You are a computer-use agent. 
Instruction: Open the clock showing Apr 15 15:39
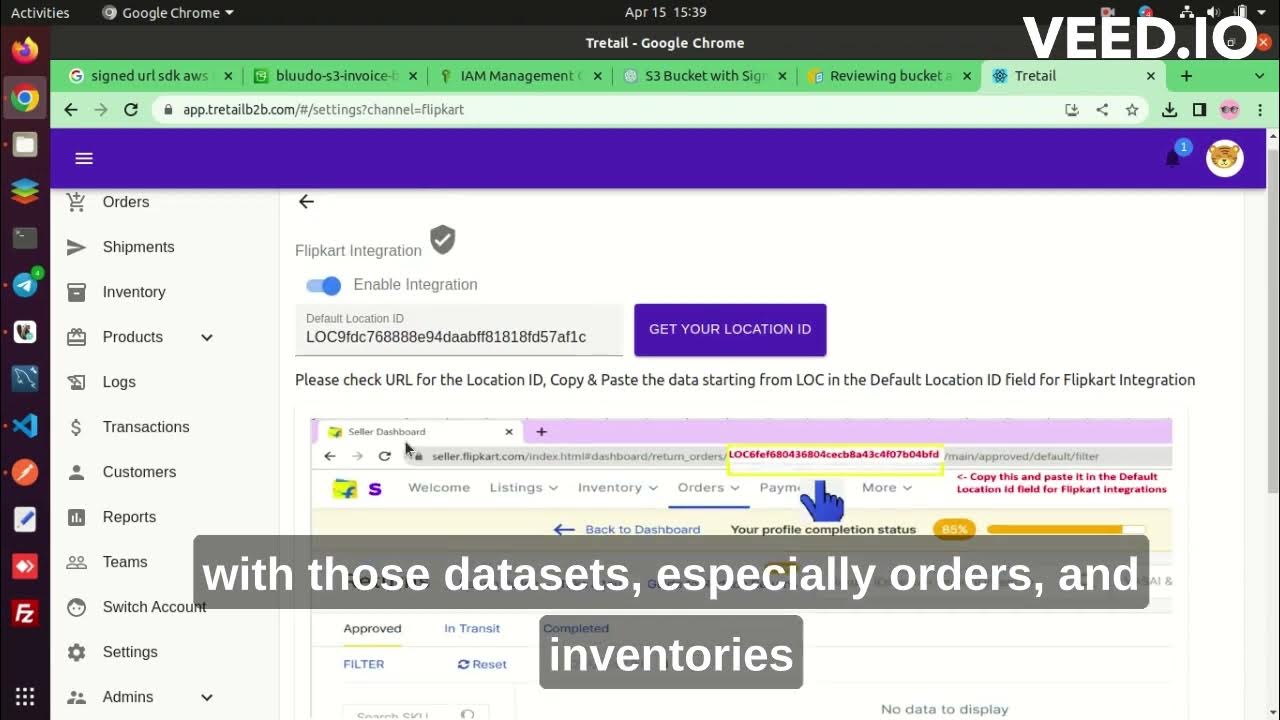[665, 12]
